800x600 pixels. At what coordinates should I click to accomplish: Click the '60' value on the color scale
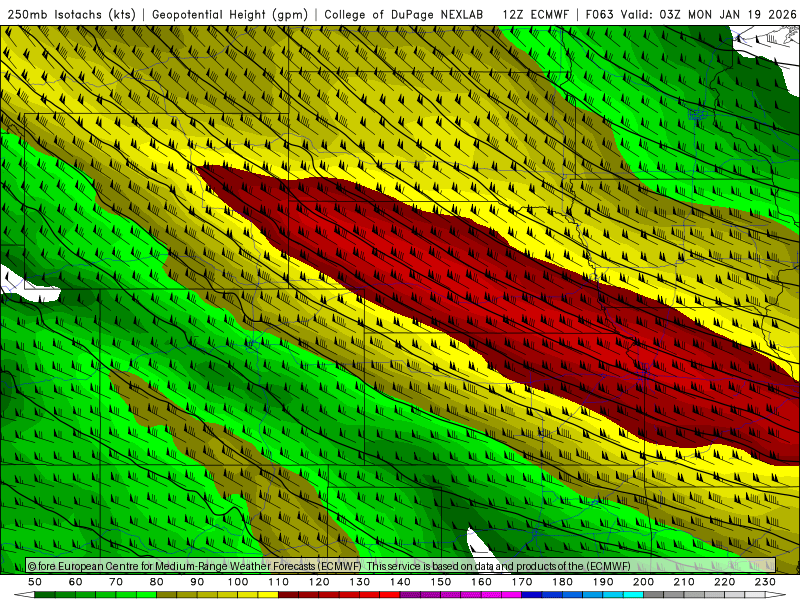coord(76,582)
